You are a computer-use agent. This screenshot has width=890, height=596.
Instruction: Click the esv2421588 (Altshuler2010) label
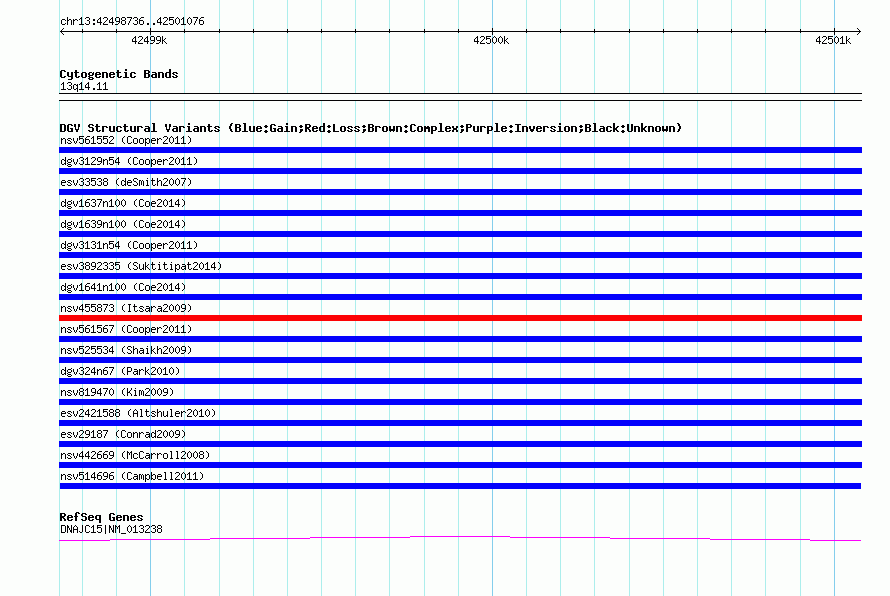[138, 413]
